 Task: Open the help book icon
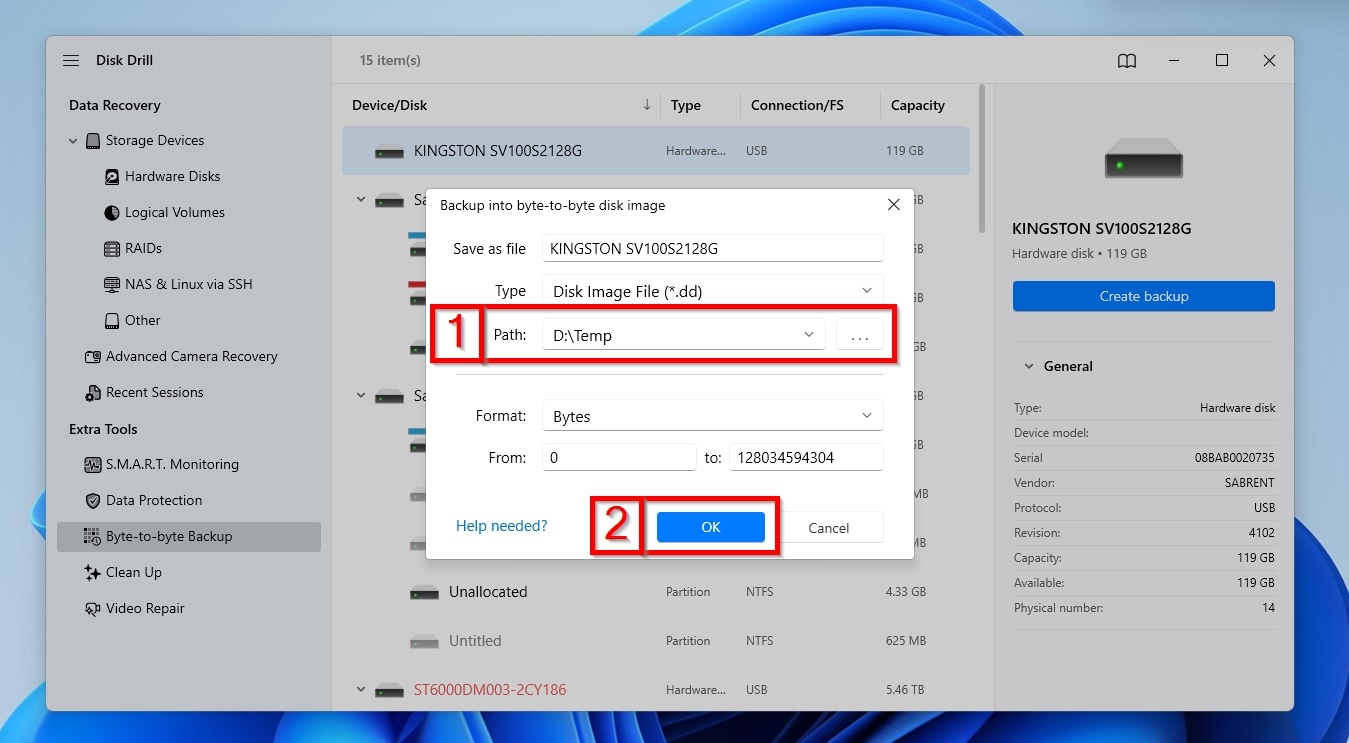(x=1127, y=61)
